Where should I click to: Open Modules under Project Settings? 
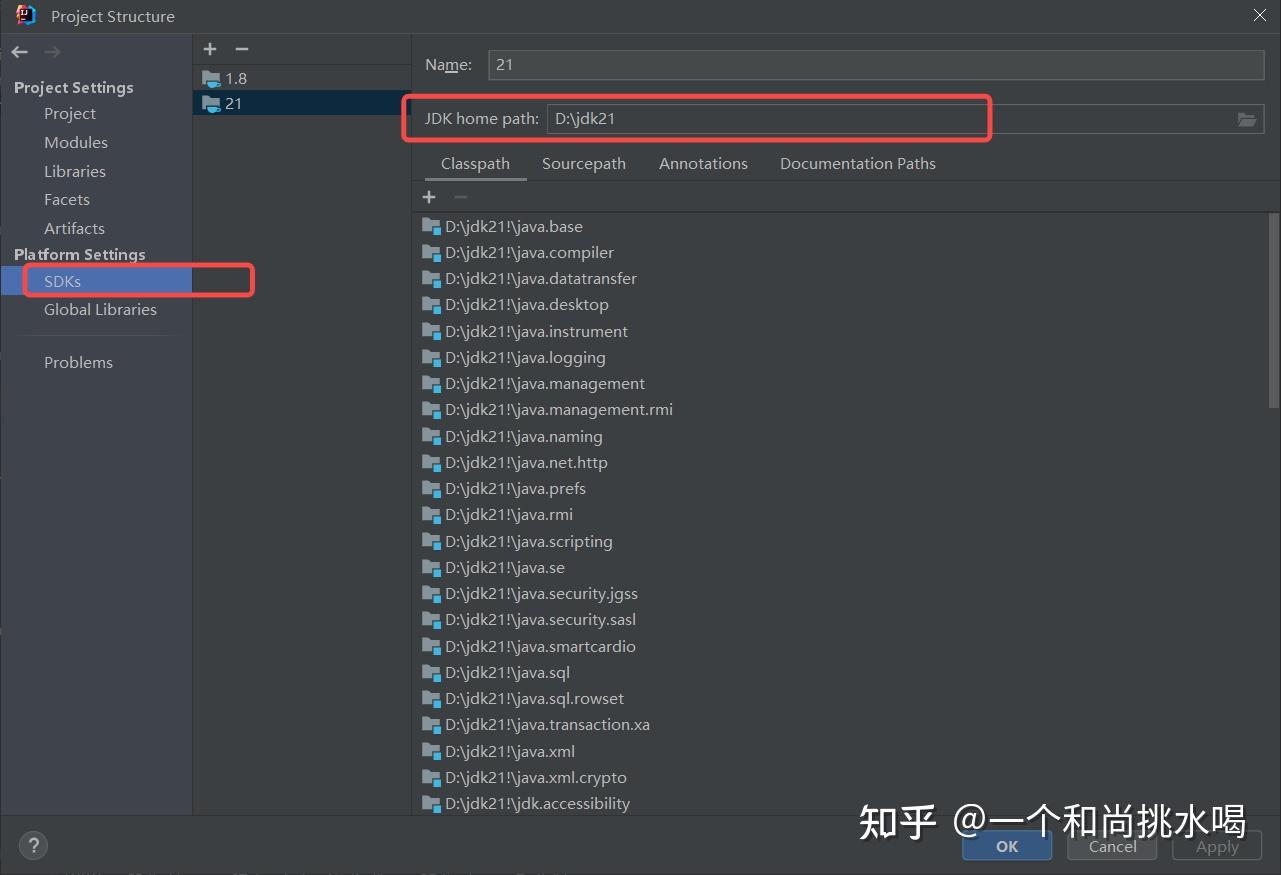point(75,142)
